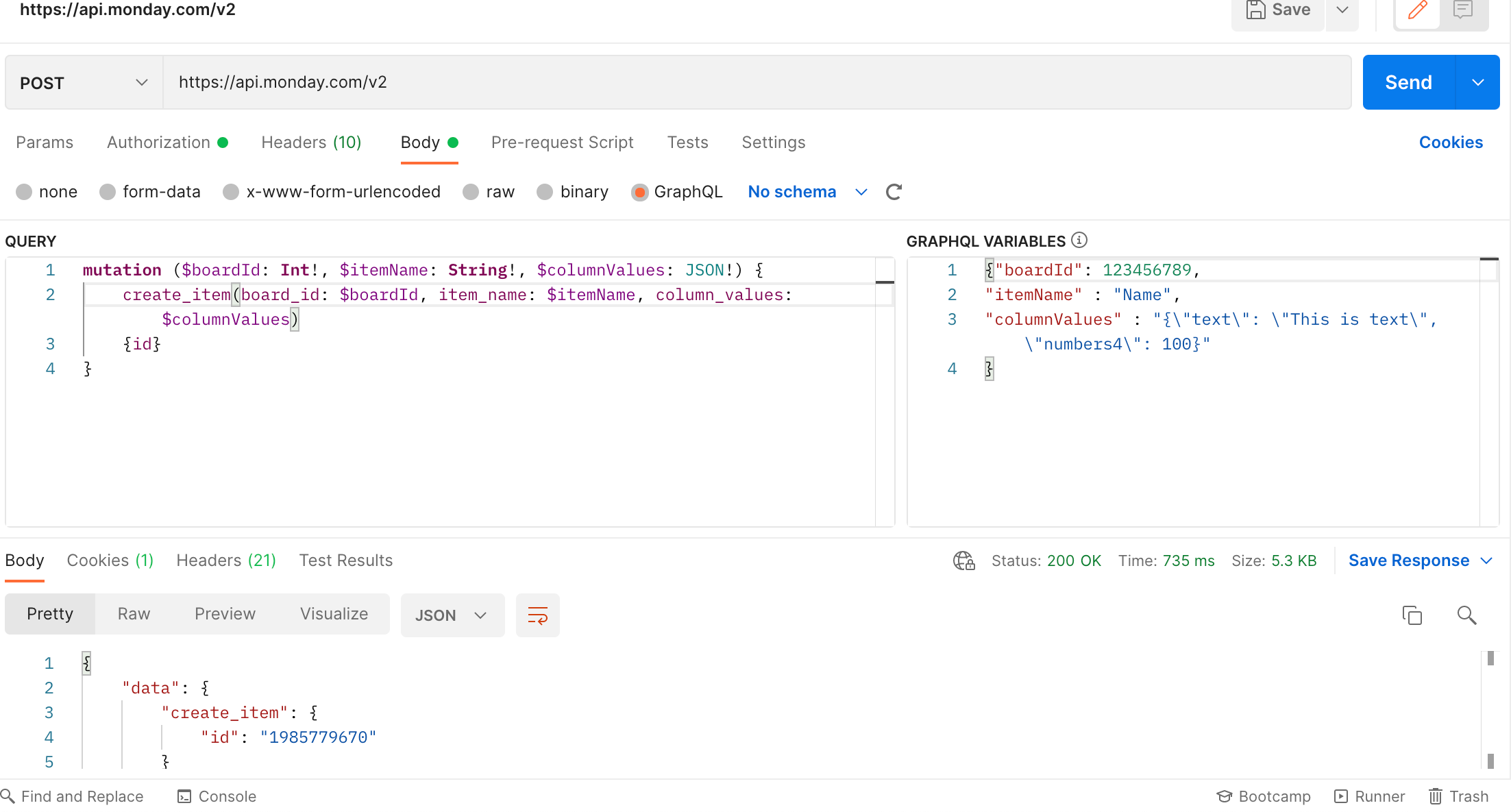Switch to the Headers (10) request tab
This screenshot has width=1511, height=812.
[x=311, y=143]
